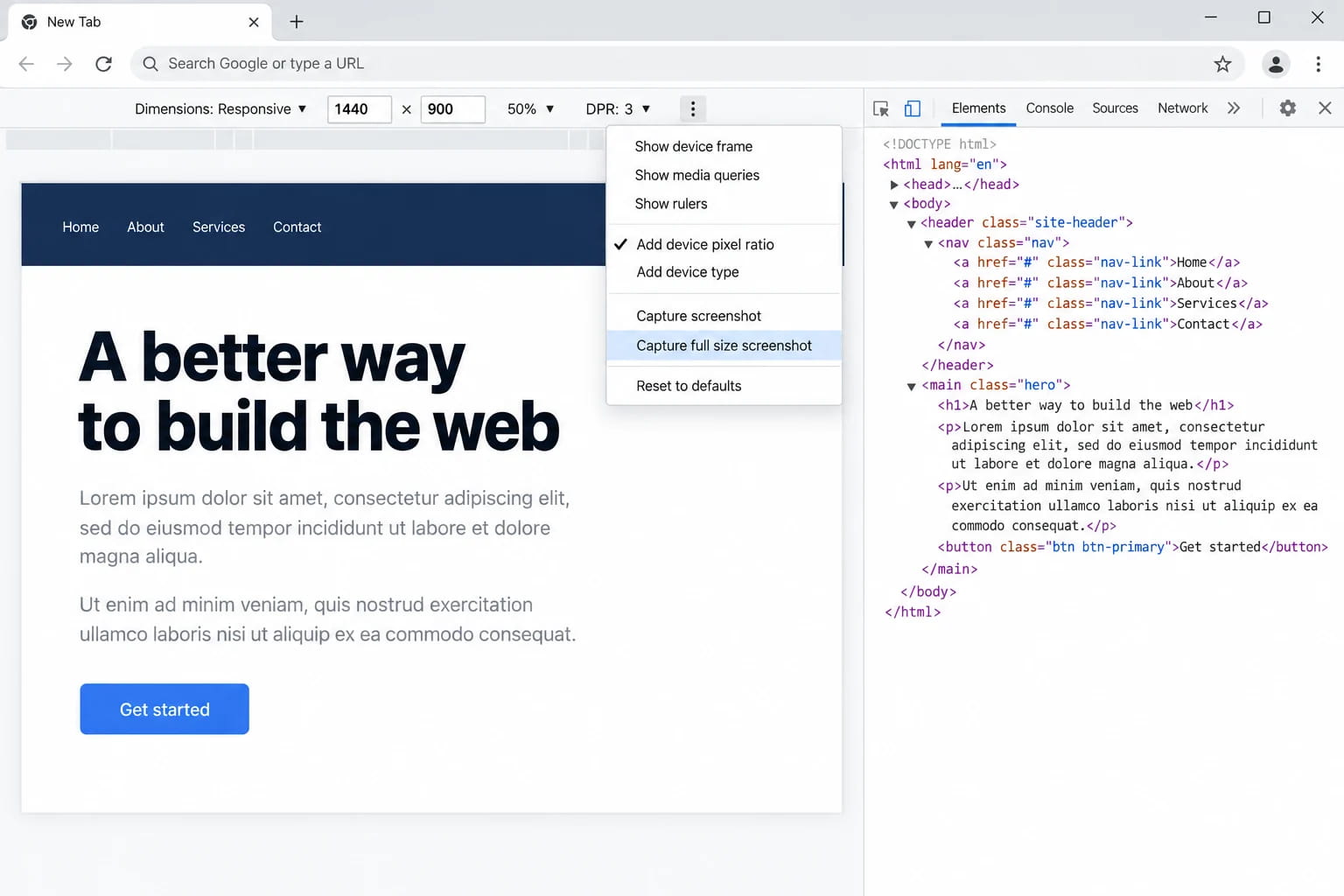Select the Ut enim paragraph node
1344x896 pixels.
[1127, 506]
